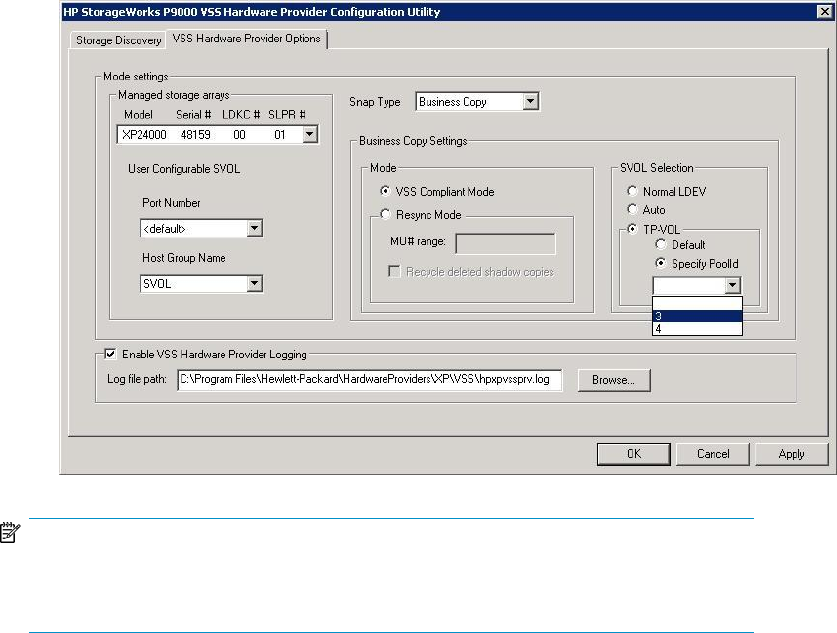
Task: Choose pool ID 3 from the list
Action: coord(696,316)
